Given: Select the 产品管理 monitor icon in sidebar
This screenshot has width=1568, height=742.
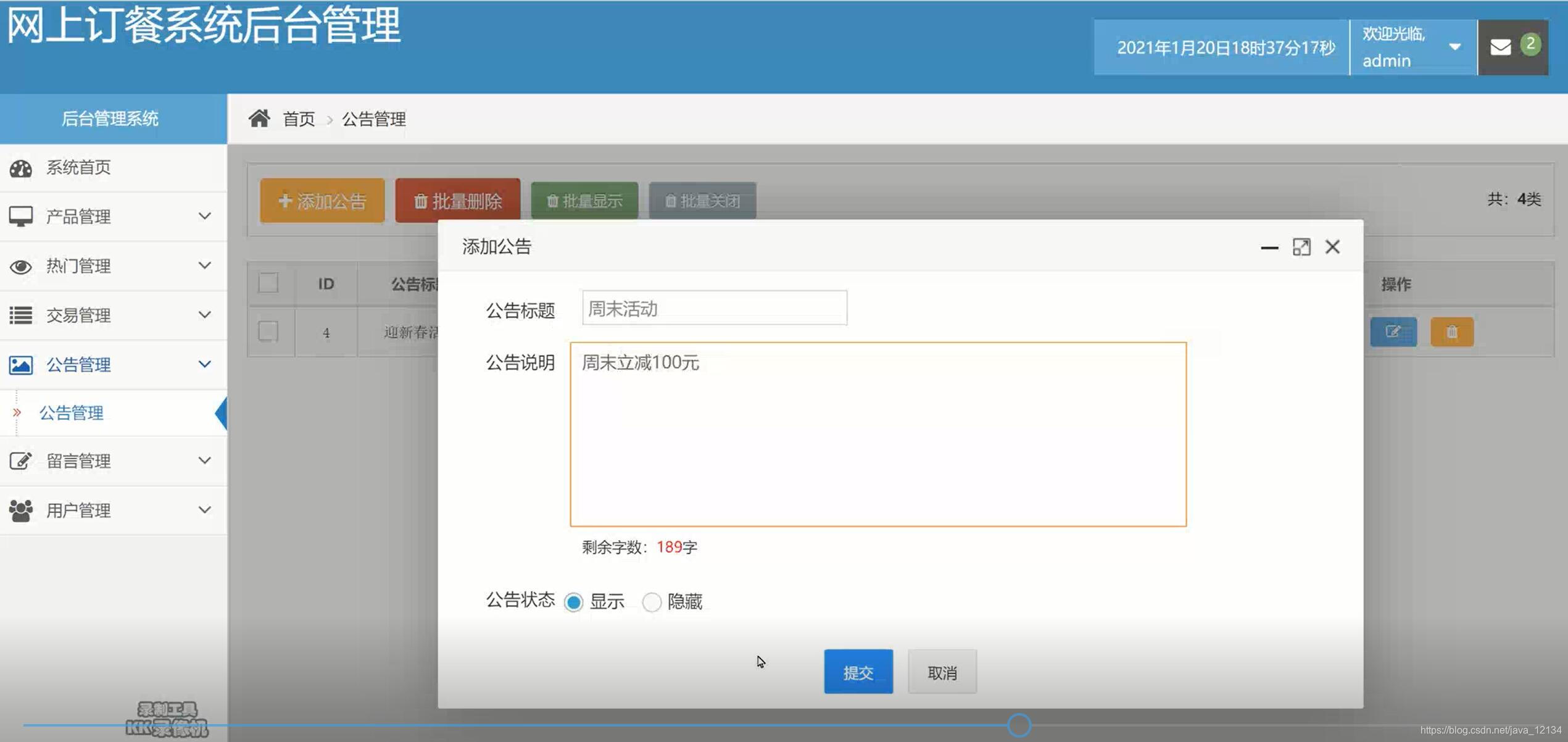Looking at the screenshot, I should 22,216.
